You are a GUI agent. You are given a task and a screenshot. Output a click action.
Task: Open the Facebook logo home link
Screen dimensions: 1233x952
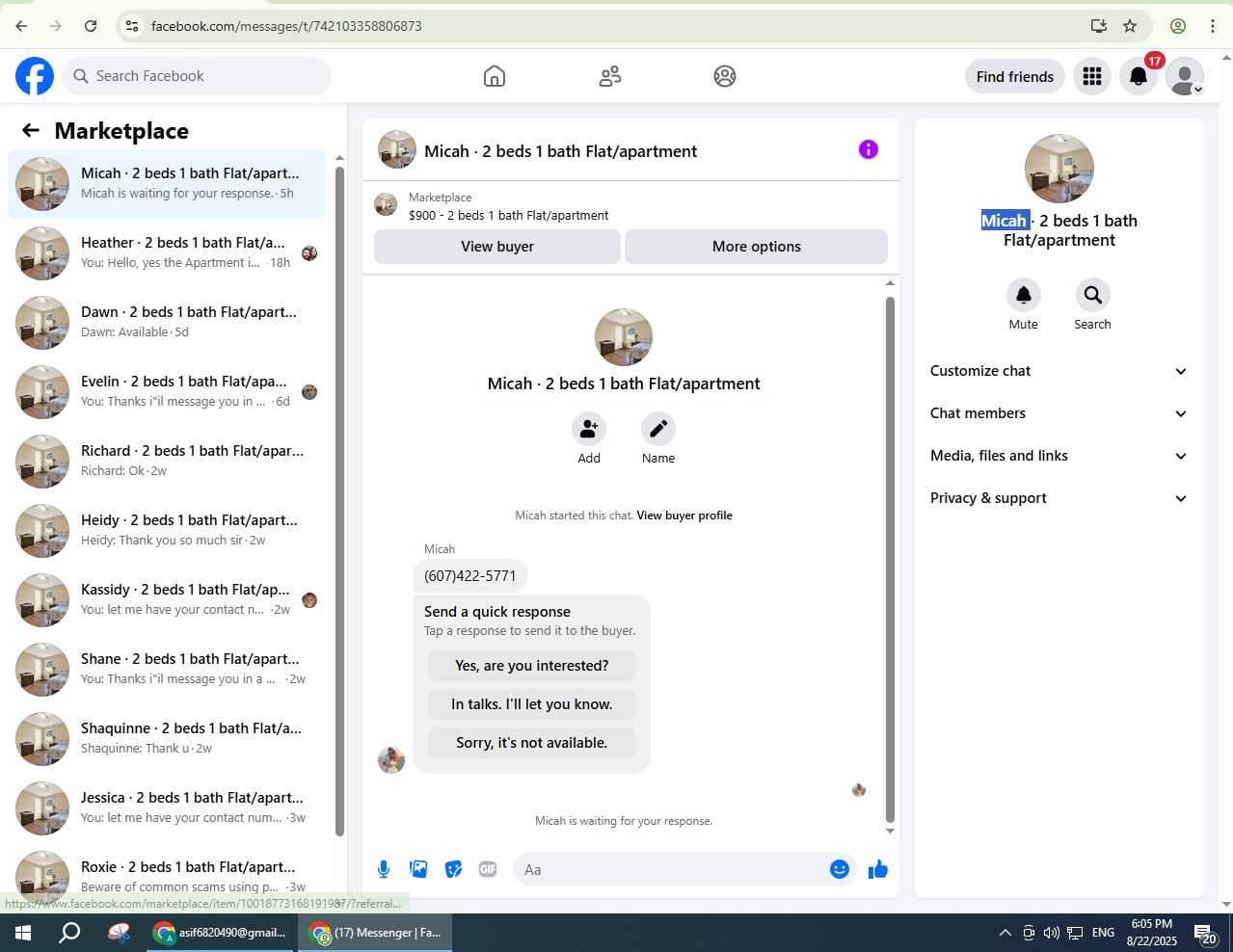35,76
